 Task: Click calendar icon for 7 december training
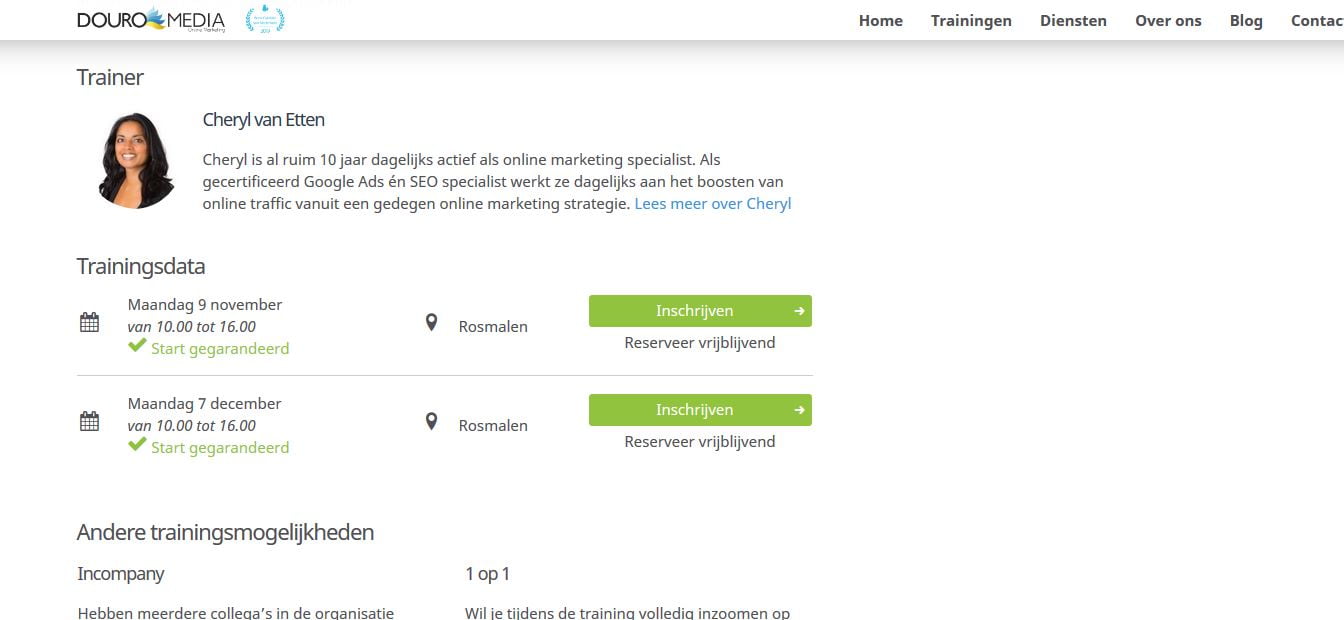(89, 421)
